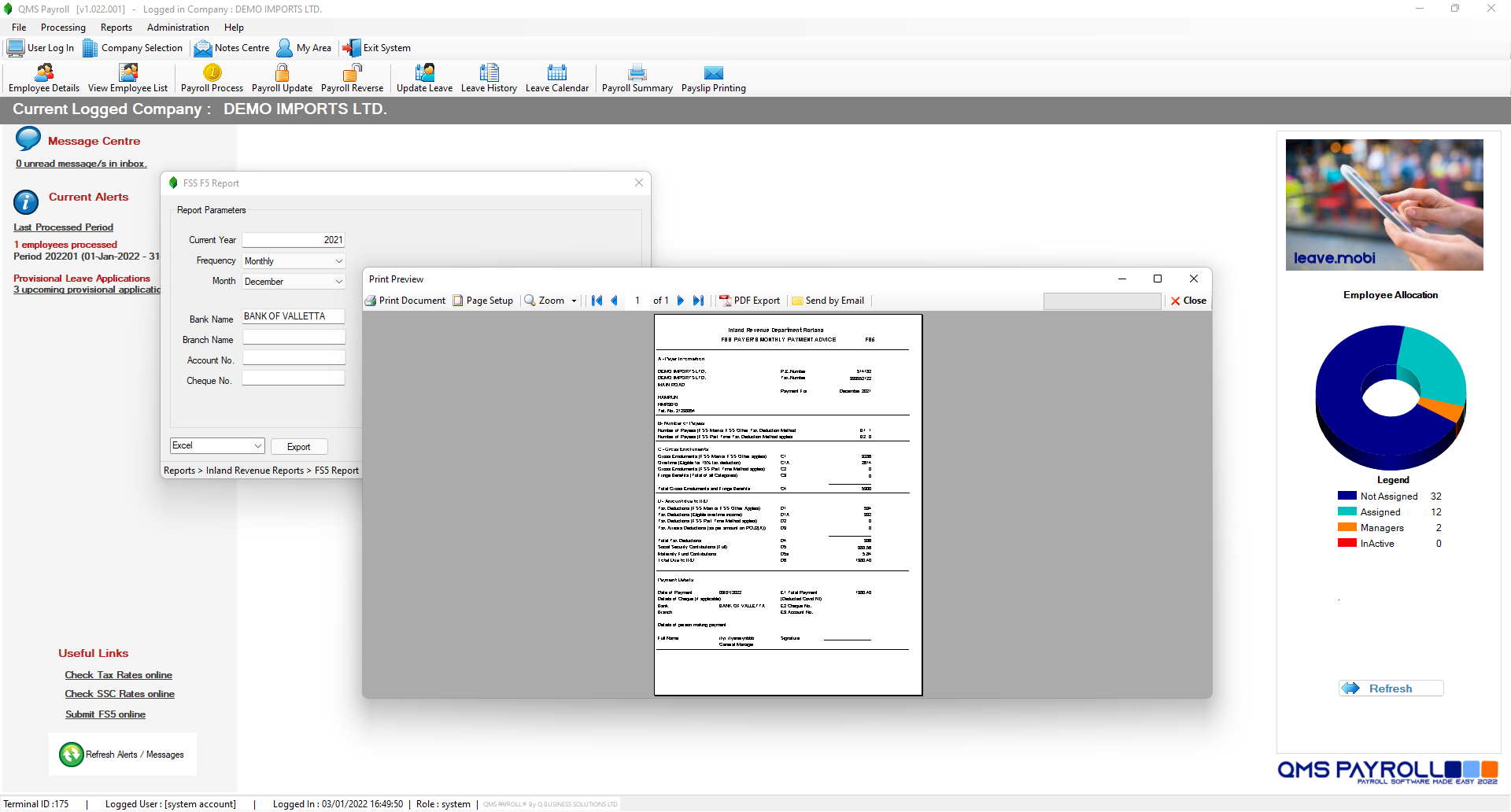Viewport: 1511px width, 812px height.
Task: Click Exit System toolbar item
Action: (x=376, y=48)
